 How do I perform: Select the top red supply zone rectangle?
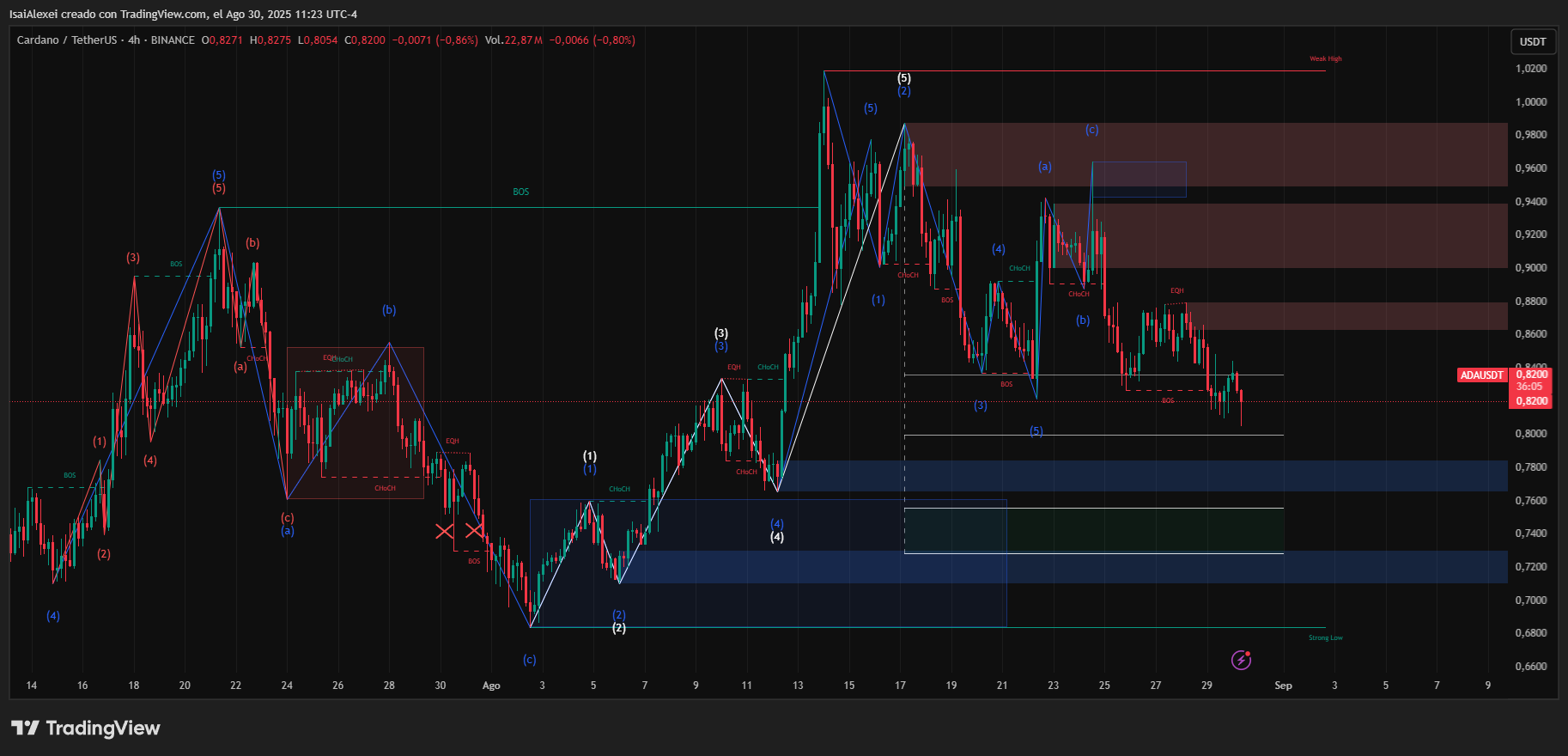point(1202,155)
